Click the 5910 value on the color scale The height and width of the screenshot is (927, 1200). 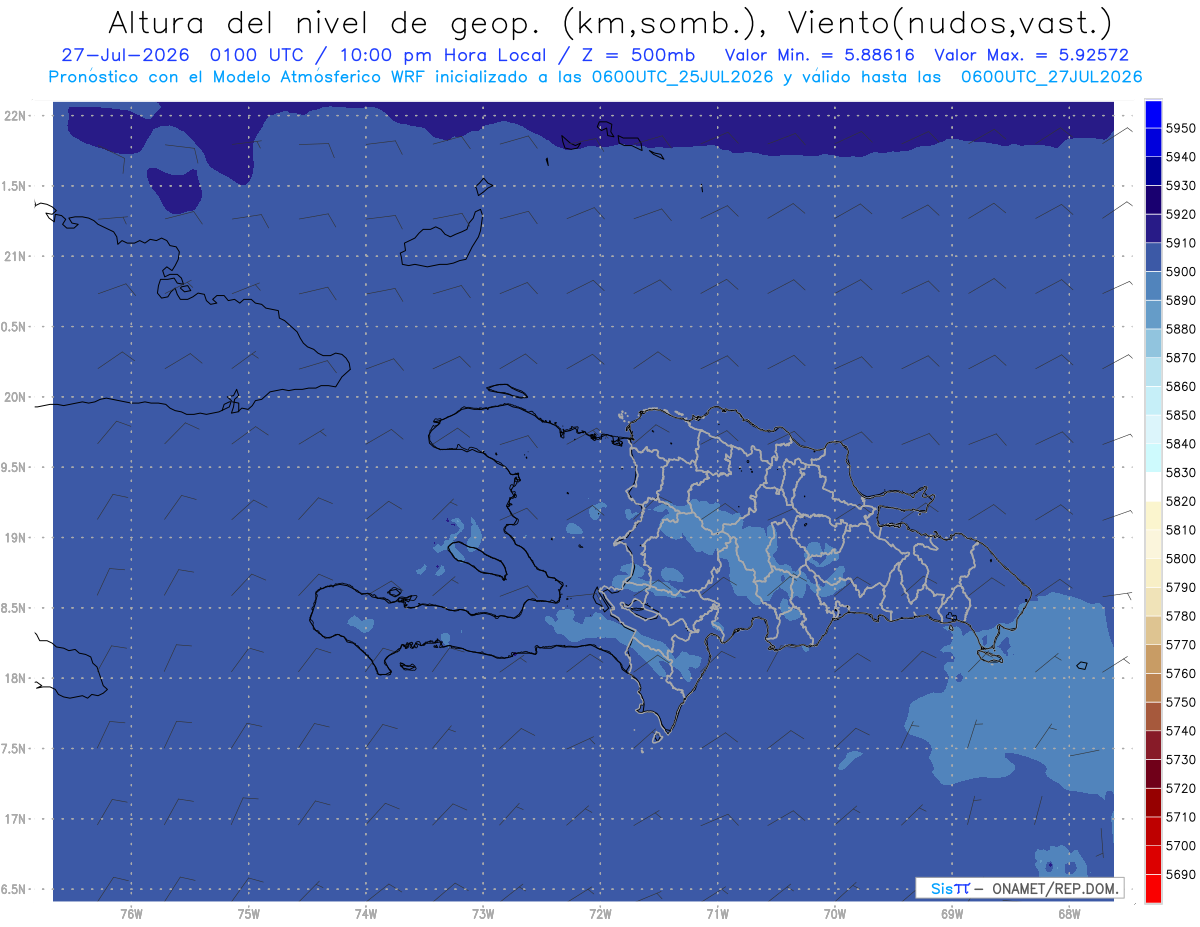(1180, 242)
